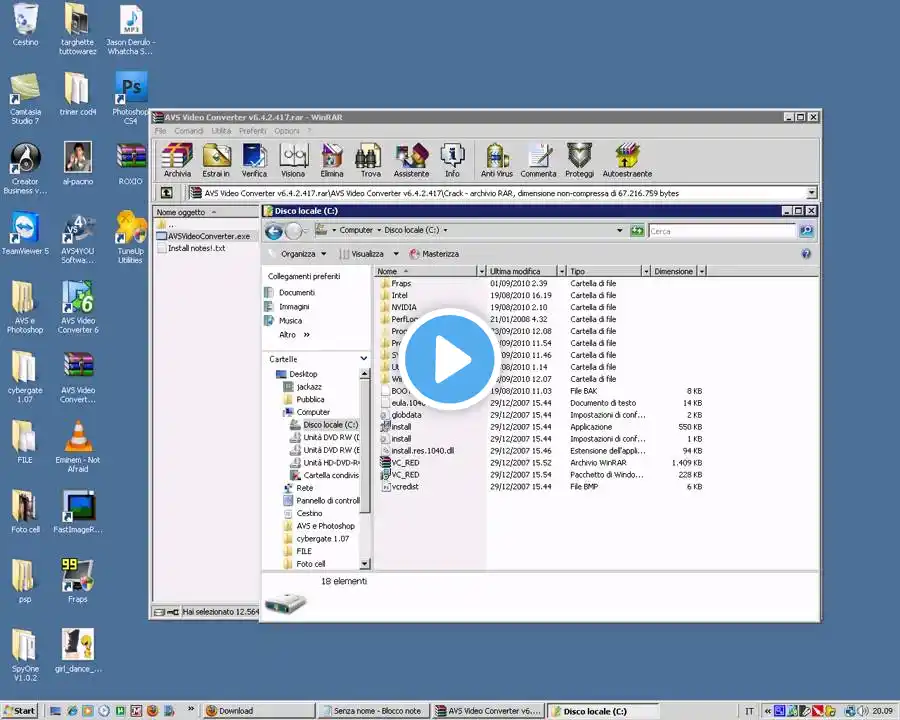
Task: Open the Visiona tool in WinRAR
Action: point(293,160)
